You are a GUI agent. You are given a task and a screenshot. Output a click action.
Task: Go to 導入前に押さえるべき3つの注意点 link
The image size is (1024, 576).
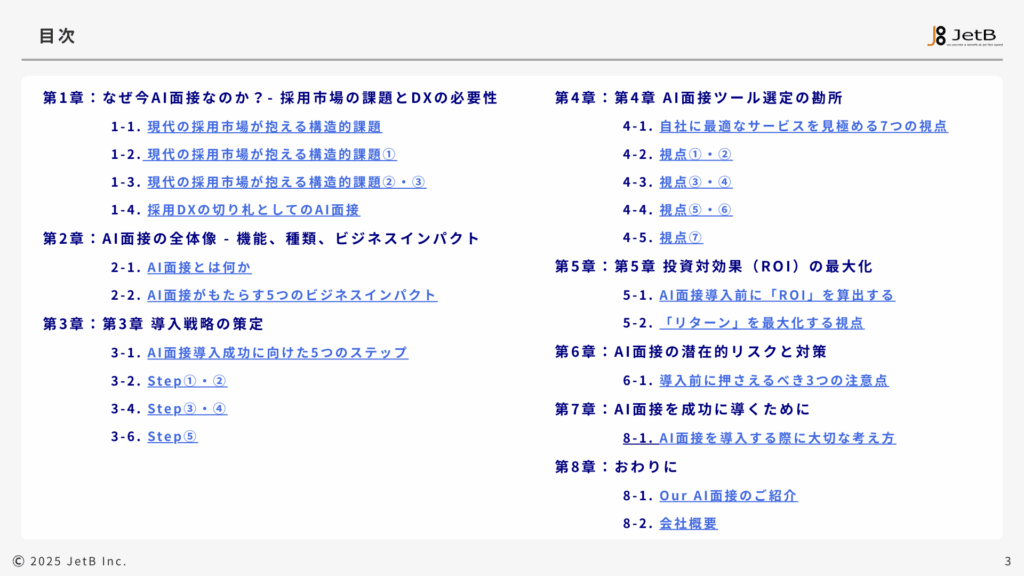click(774, 381)
